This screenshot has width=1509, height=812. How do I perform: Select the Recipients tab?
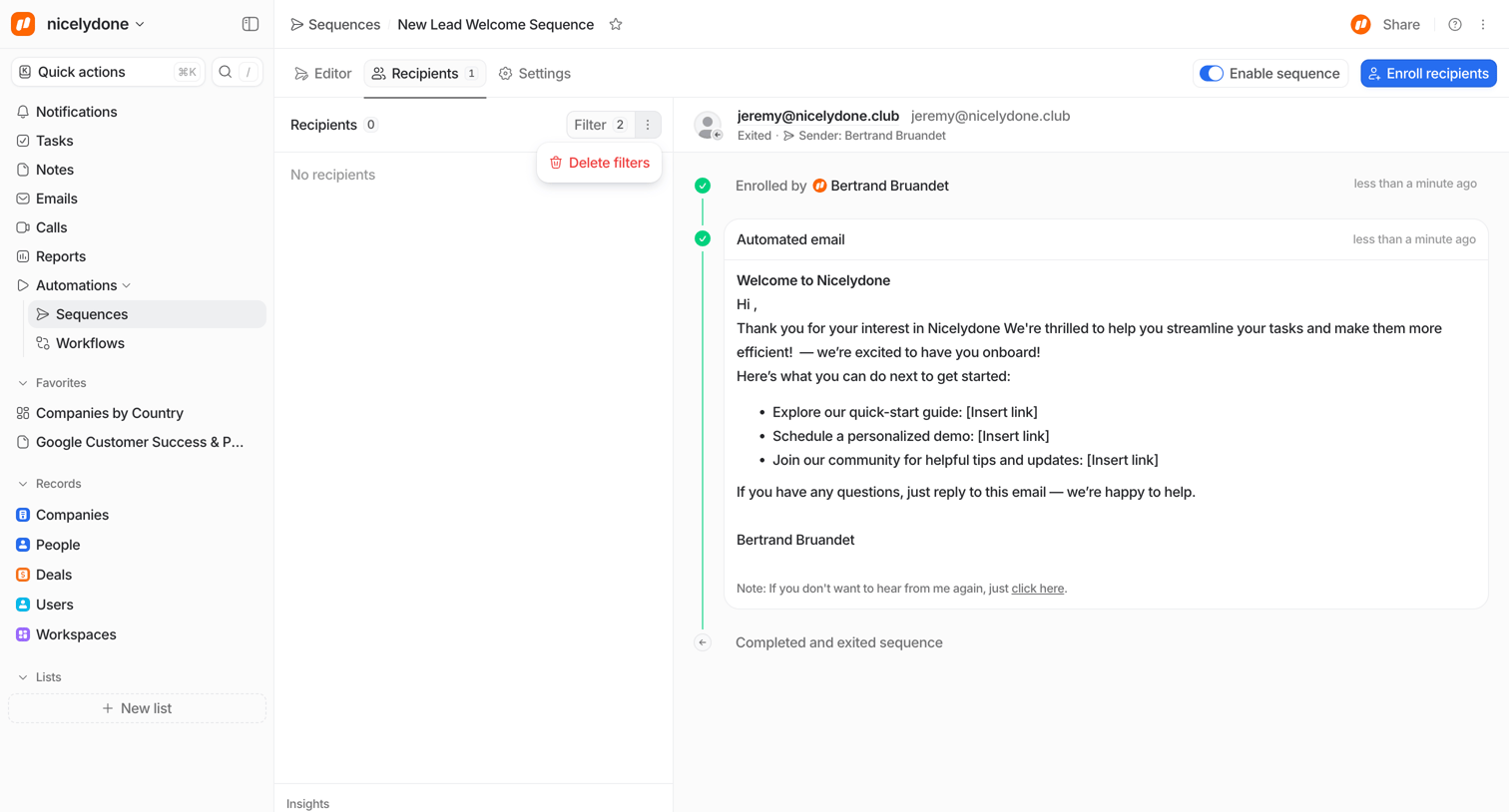425,74
